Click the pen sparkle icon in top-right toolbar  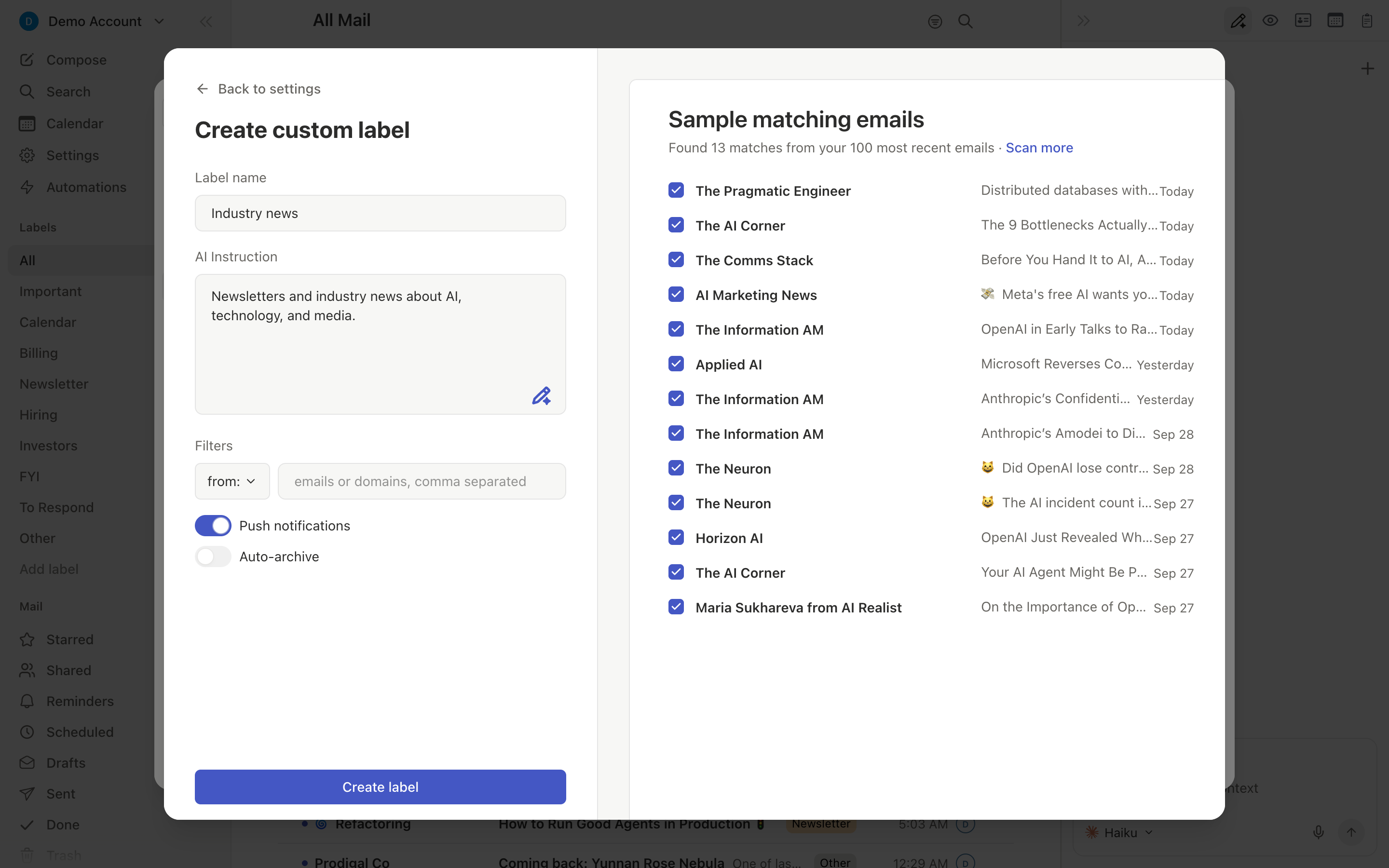coord(1238,21)
